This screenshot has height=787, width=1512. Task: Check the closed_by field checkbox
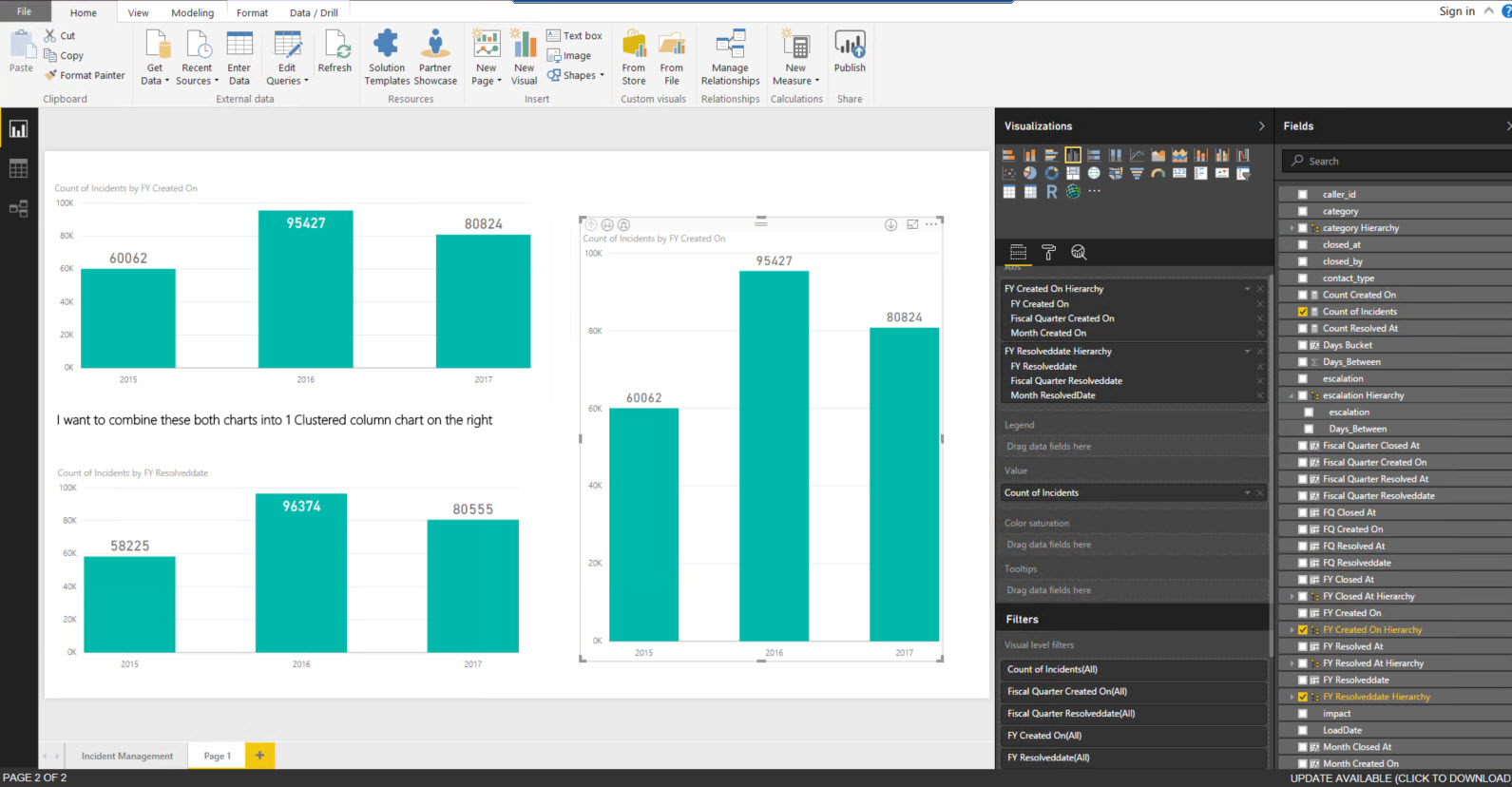click(1303, 261)
